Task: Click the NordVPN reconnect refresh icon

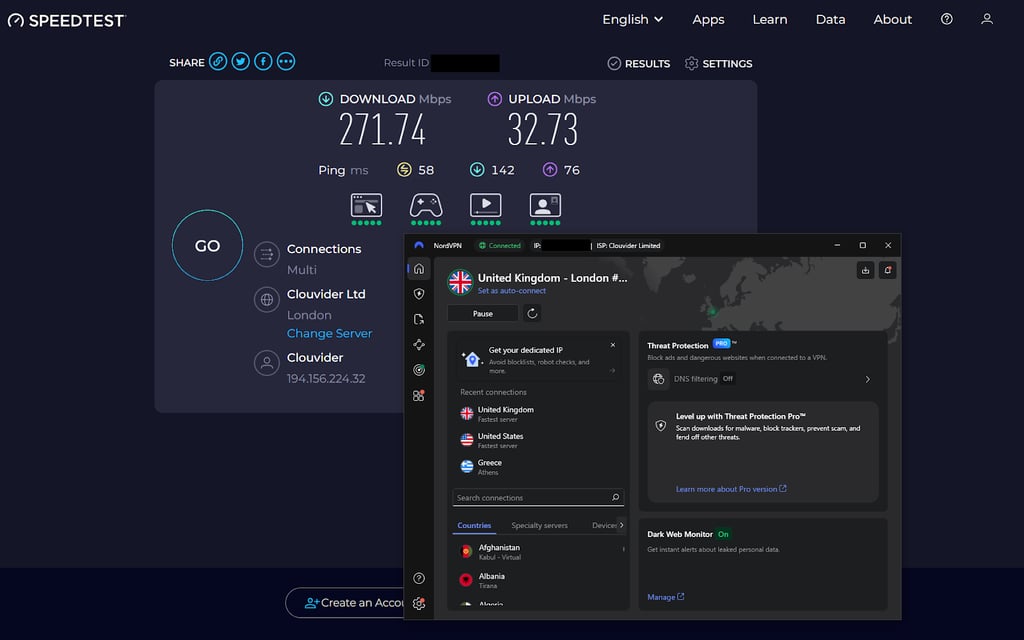Action: pos(532,313)
